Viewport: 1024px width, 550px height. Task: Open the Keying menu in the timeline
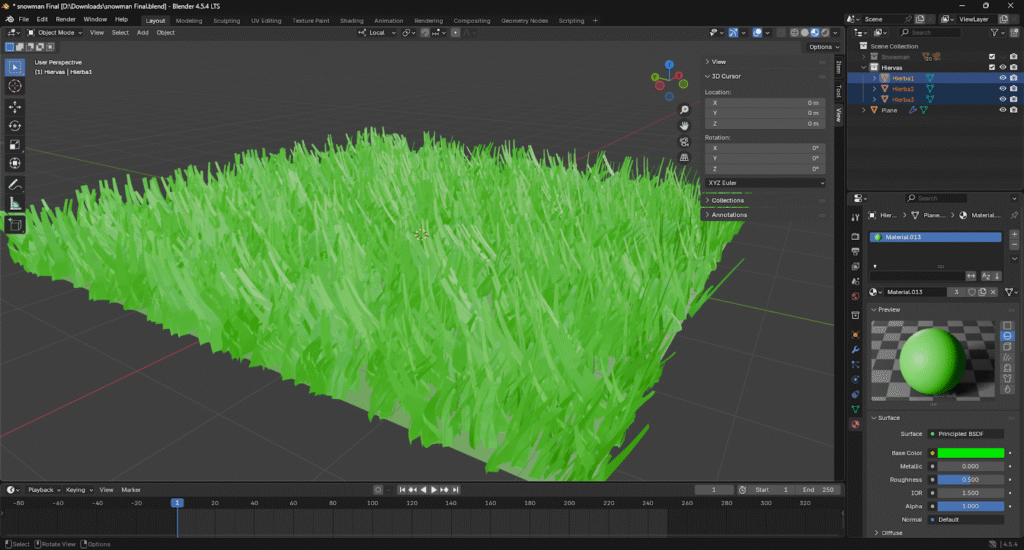click(x=76, y=490)
